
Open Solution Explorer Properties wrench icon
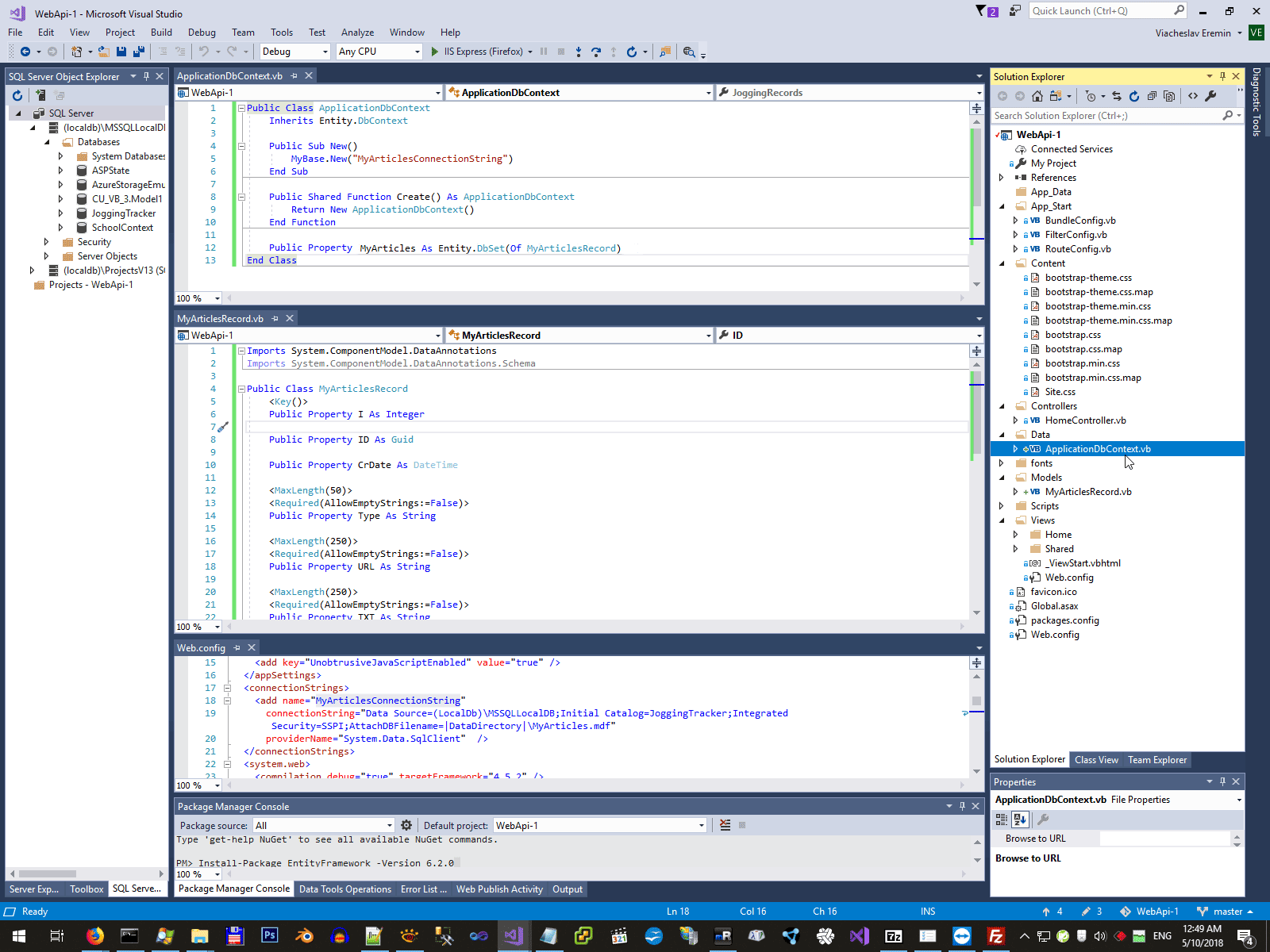(x=1210, y=96)
